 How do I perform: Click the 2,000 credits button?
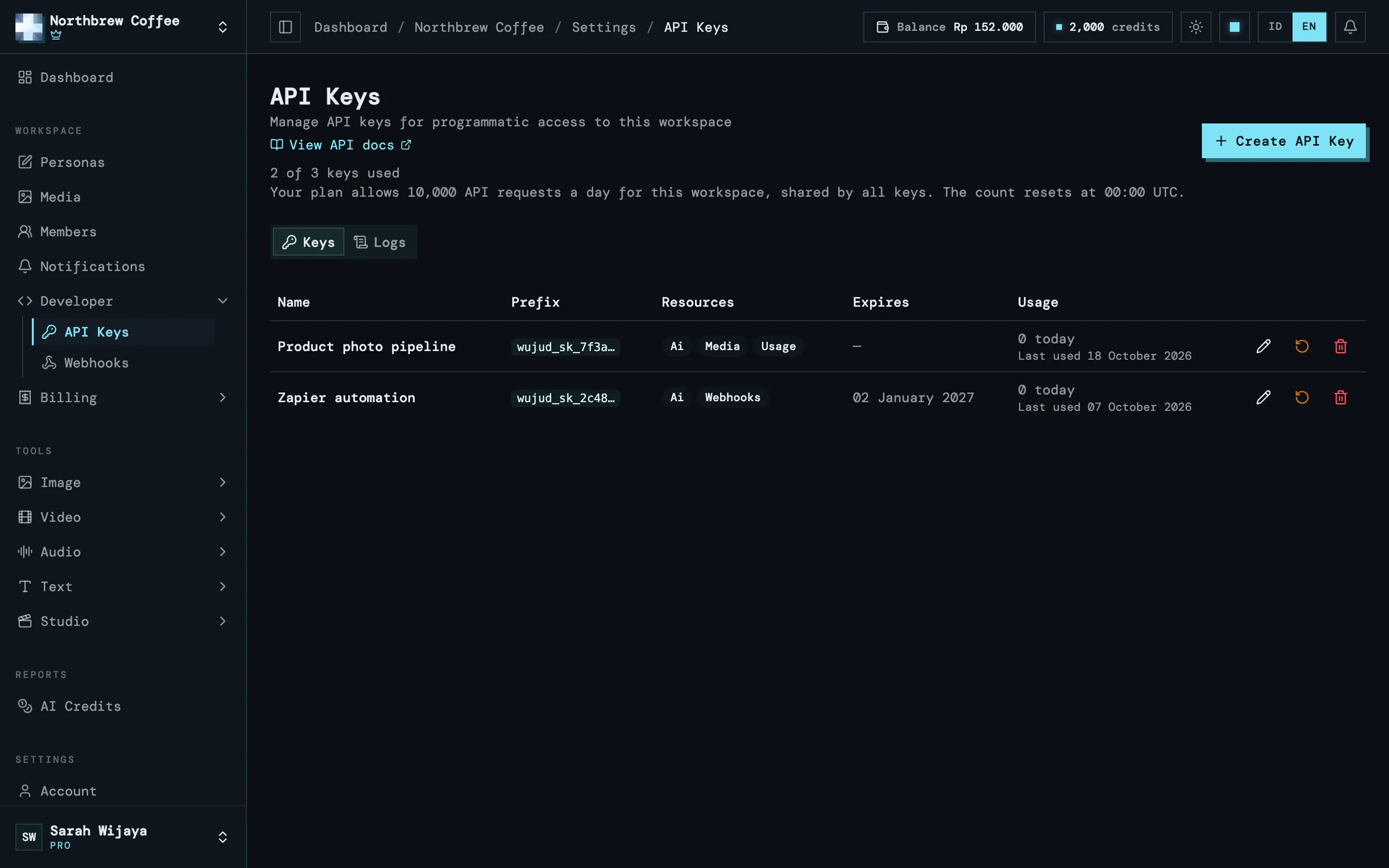[x=1108, y=27]
